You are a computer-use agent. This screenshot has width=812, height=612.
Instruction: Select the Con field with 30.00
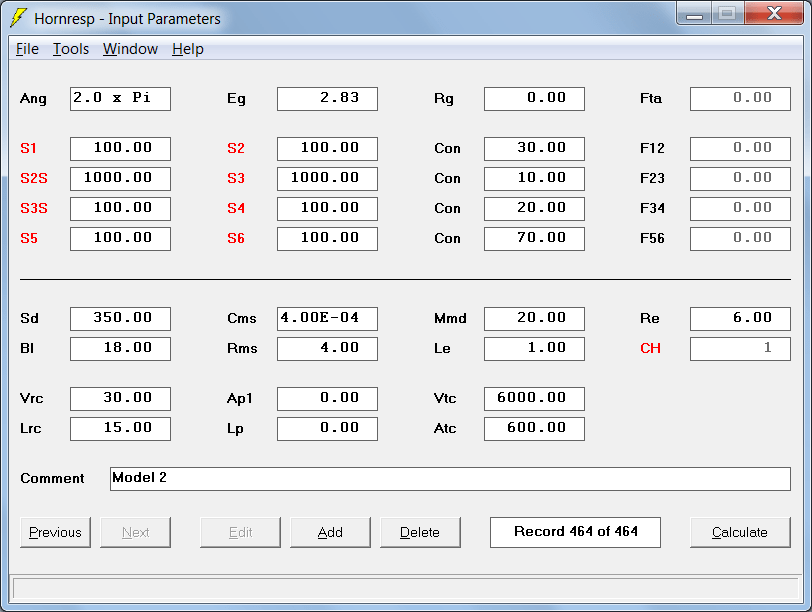coord(534,149)
